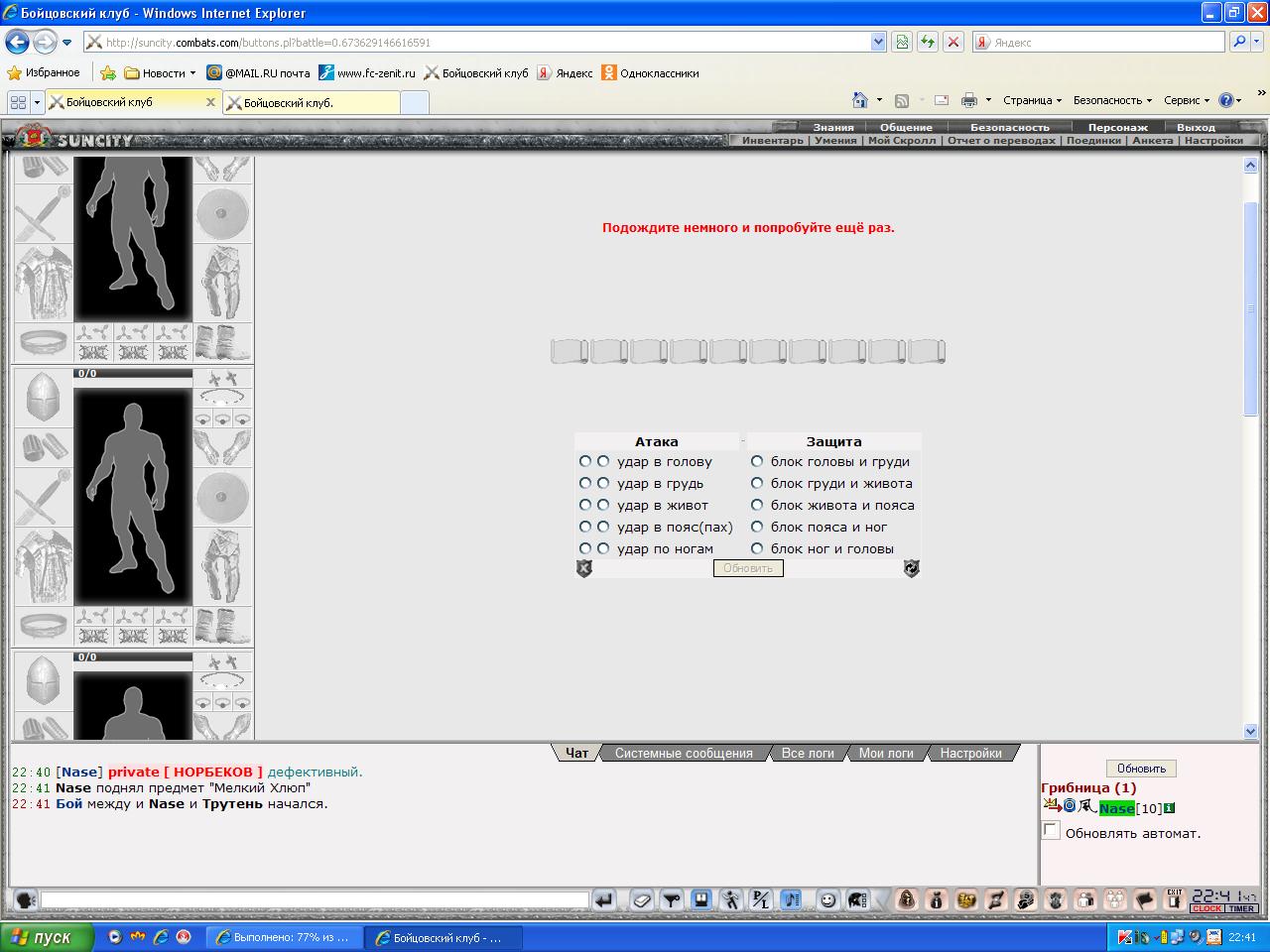Click the eraser clear-chat icon

click(642, 900)
